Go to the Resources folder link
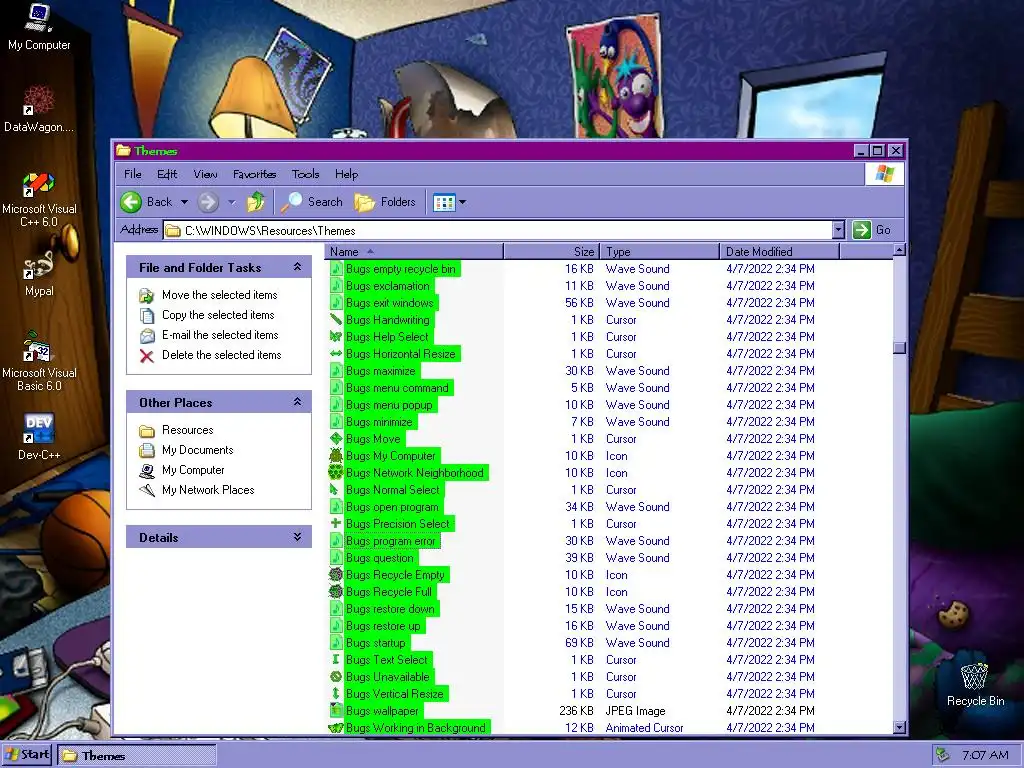This screenshot has height=768, width=1024. click(187, 430)
